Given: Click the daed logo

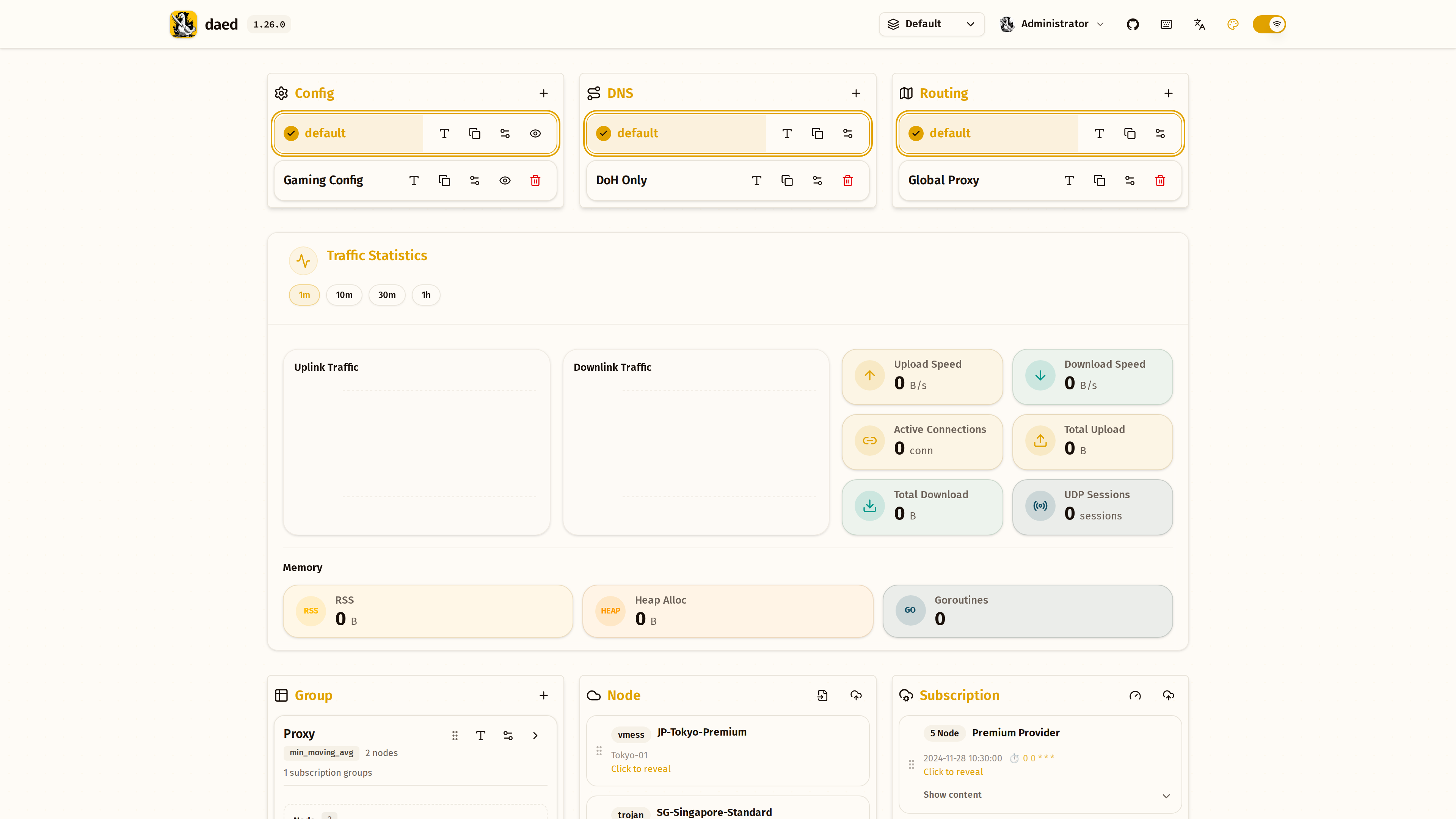Looking at the screenshot, I should click(184, 24).
